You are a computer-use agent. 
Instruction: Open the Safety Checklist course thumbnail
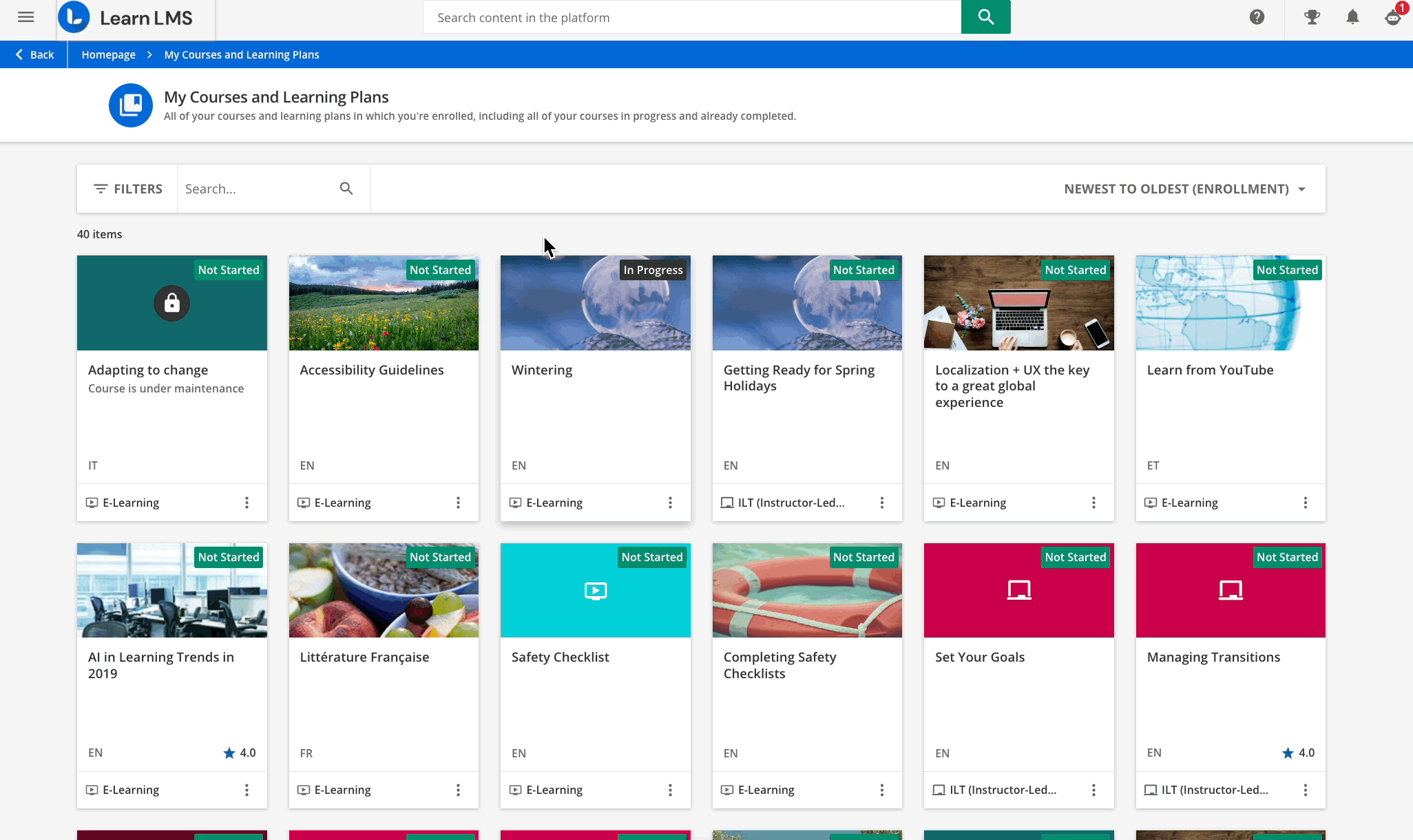(595, 590)
